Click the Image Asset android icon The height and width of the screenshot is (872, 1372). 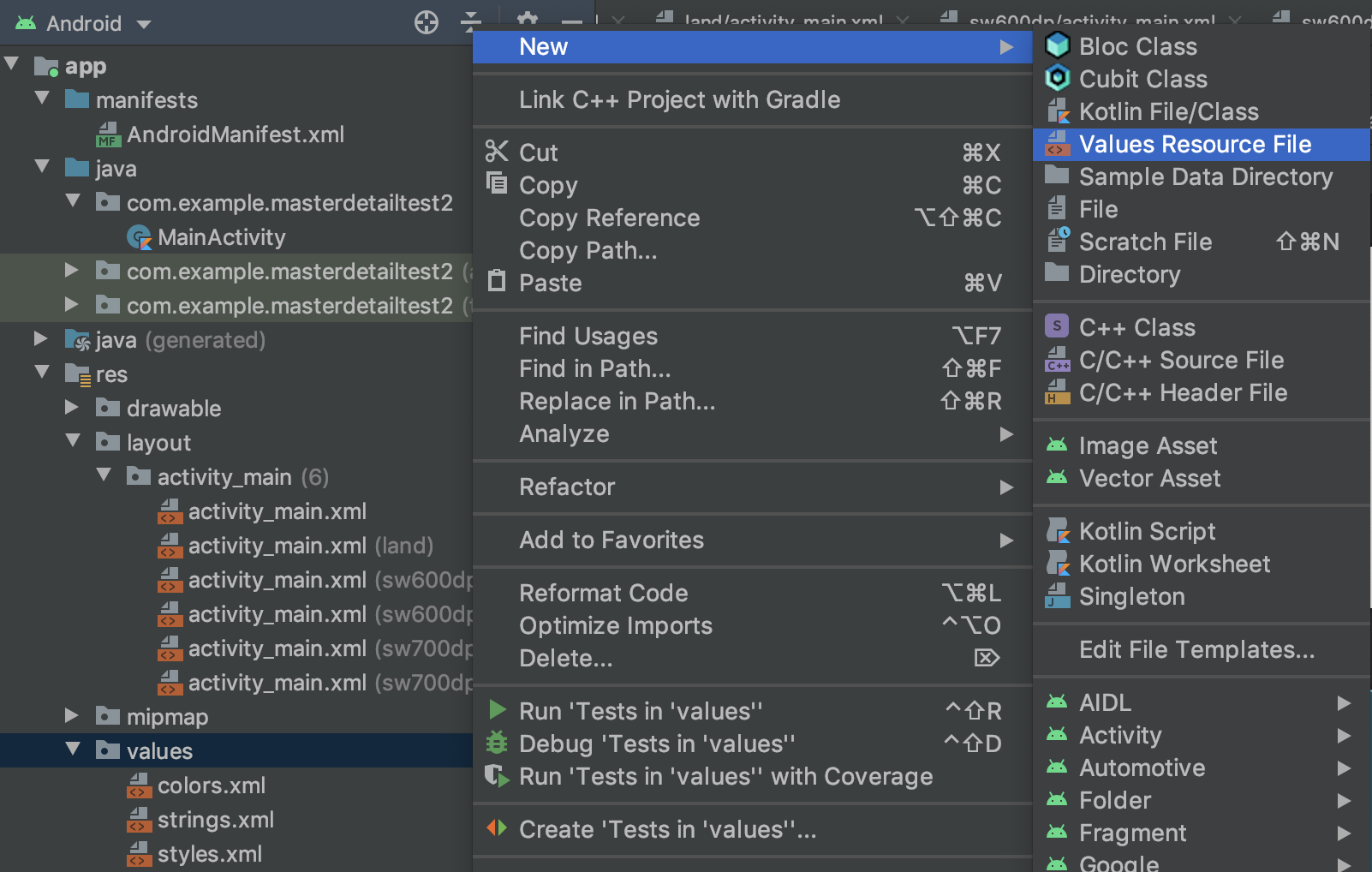pos(1058,445)
